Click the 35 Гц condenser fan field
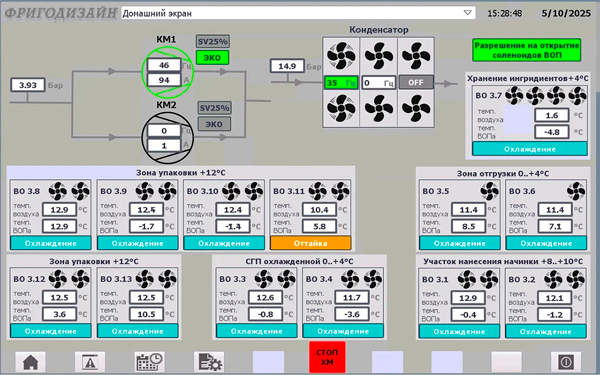This screenshot has width=600, height=375. click(x=341, y=82)
